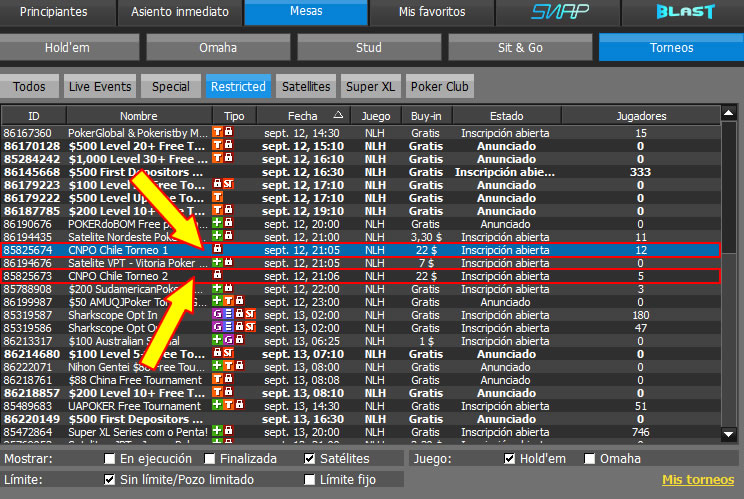Click the lock icon on Super XL Series row
Viewport: 744px width, 499px height.
pyautogui.click(x=228, y=432)
